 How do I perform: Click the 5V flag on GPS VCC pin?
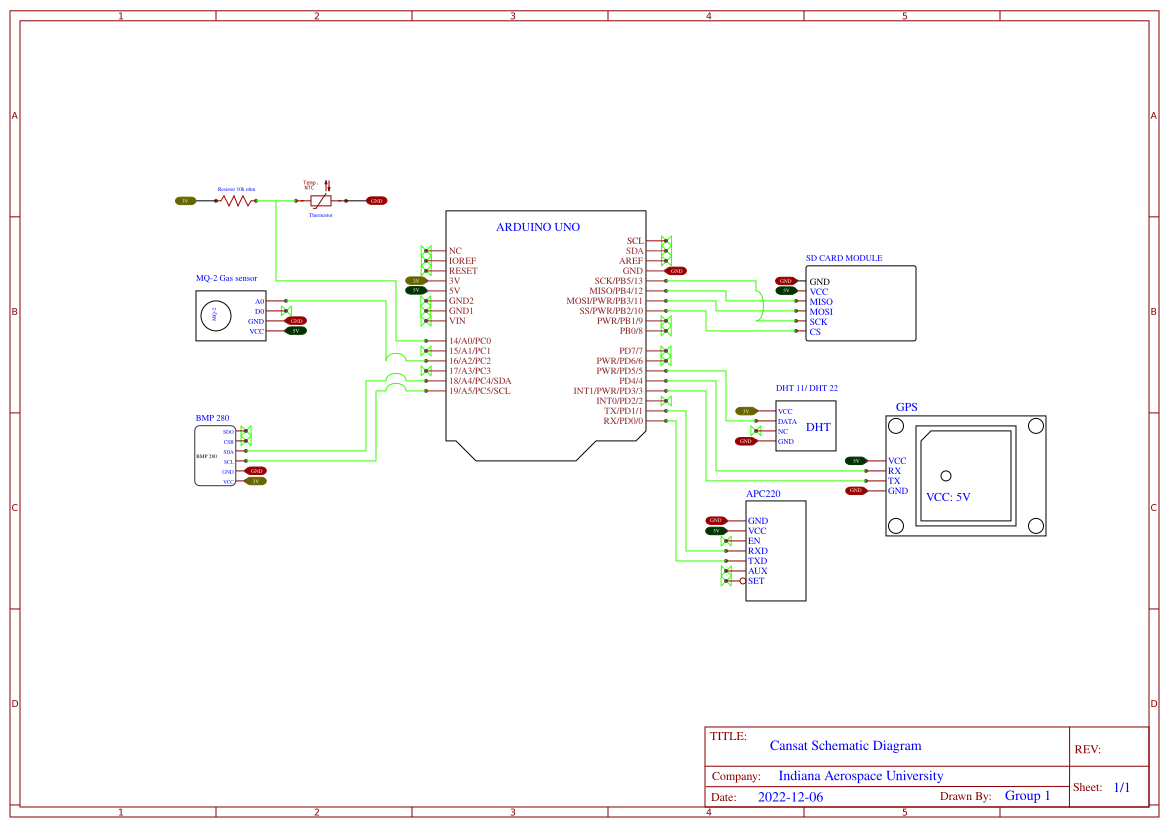tap(856, 461)
